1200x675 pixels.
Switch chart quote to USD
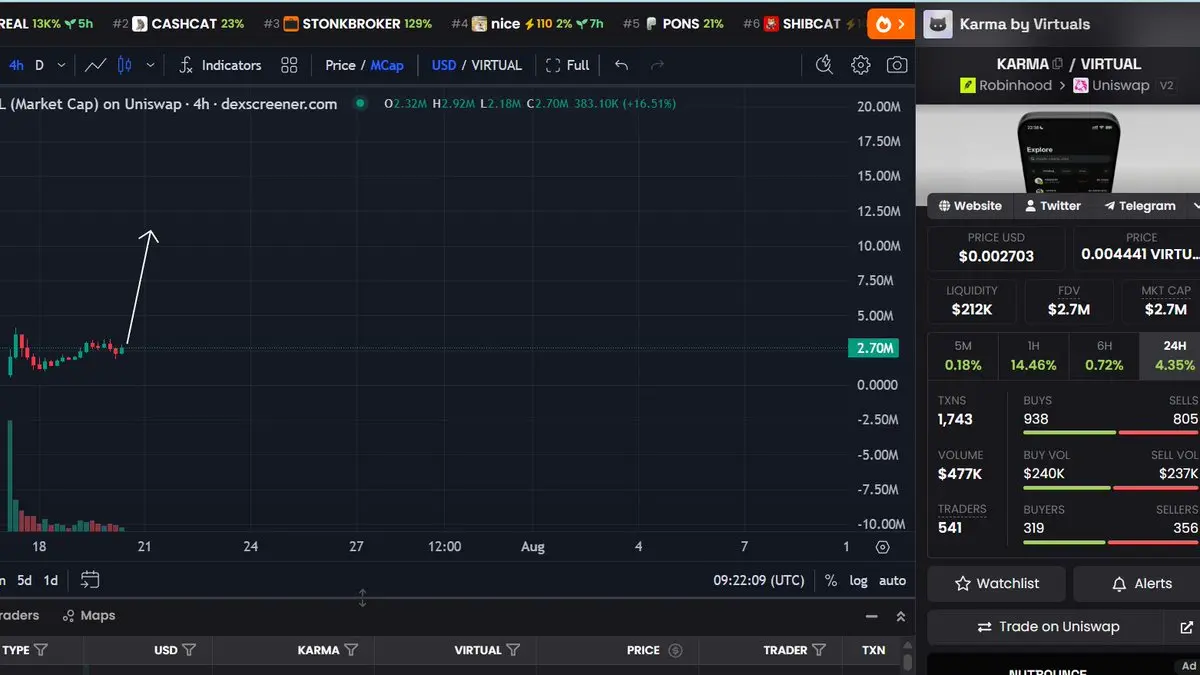[444, 65]
